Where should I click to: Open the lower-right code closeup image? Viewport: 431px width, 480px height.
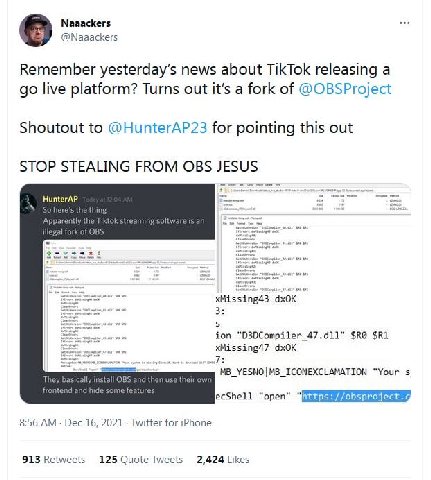tap(314, 349)
